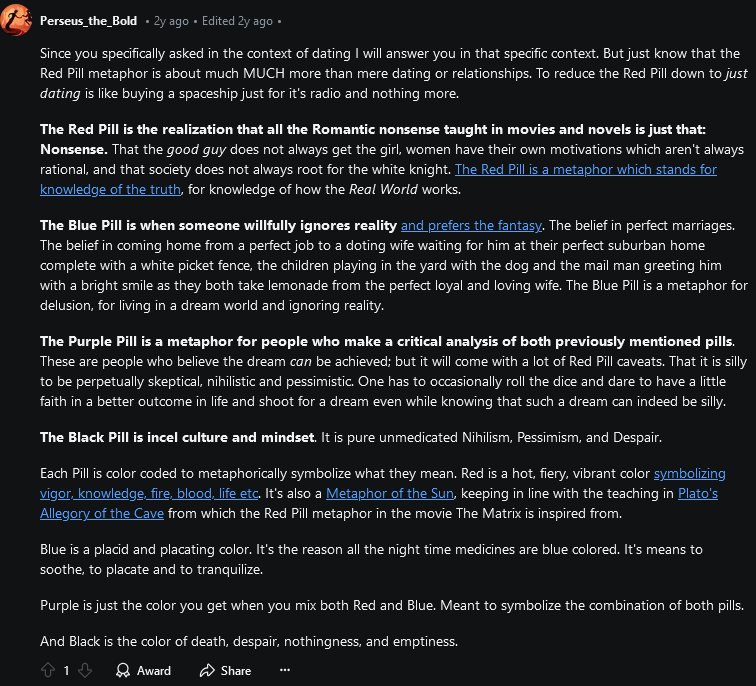
Task: Downvote this comment
Action: click(x=85, y=670)
